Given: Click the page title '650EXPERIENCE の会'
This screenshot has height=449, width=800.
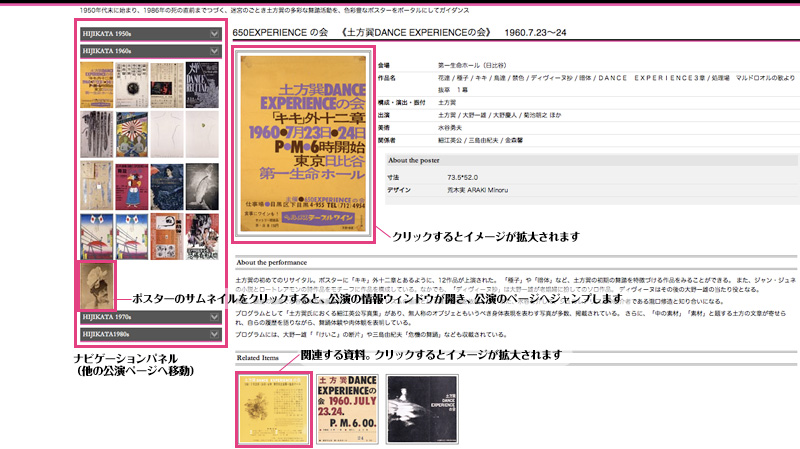Looking at the screenshot, I should click(280, 32).
